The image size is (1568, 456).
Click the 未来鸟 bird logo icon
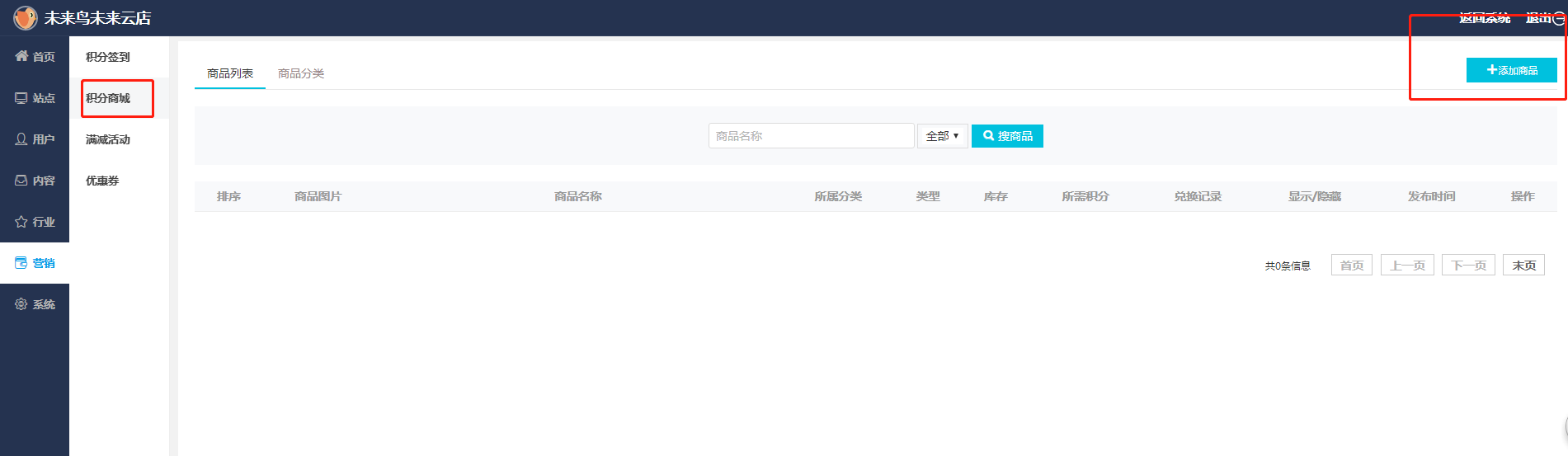click(26, 18)
